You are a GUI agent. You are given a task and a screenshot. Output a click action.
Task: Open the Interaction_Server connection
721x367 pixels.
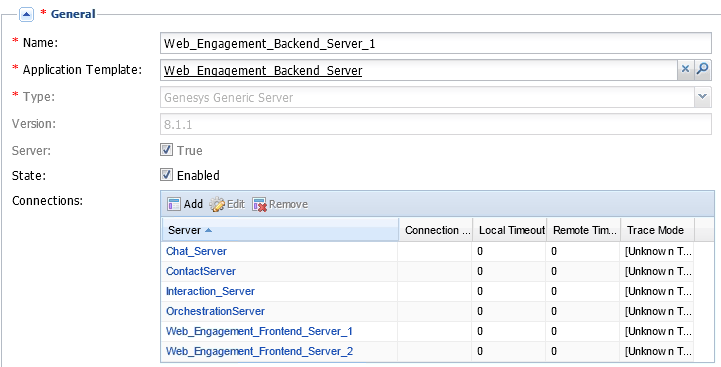click(x=210, y=291)
